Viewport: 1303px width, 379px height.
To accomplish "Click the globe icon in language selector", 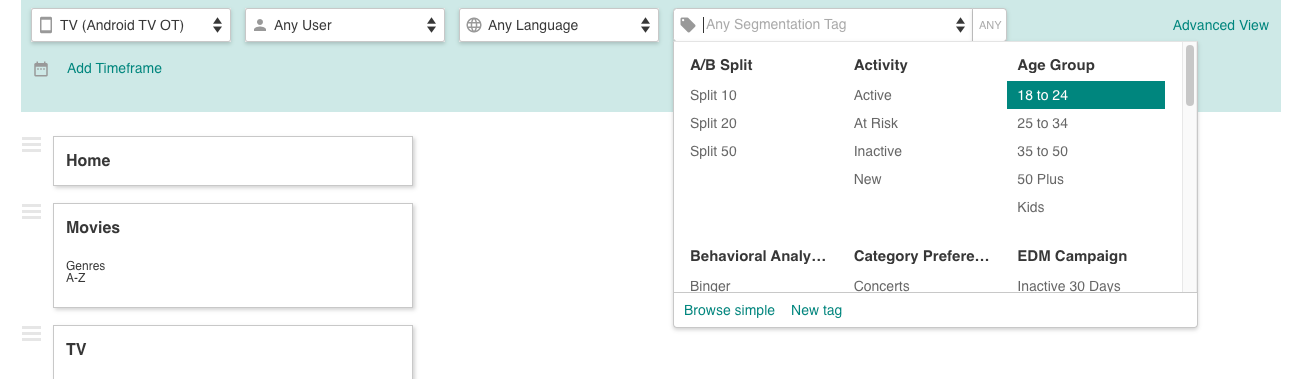I will click(x=474, y=25).
